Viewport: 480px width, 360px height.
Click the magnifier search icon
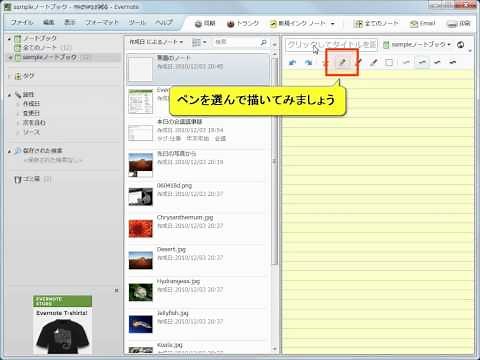tap(264, 43)
